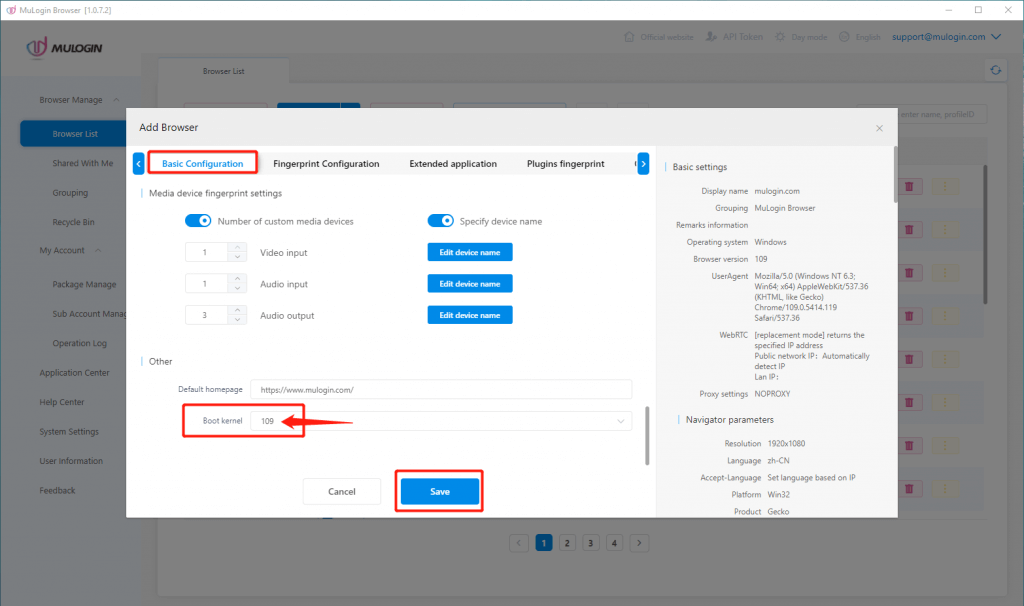Go to page 4 in pagination

point(614,543)
